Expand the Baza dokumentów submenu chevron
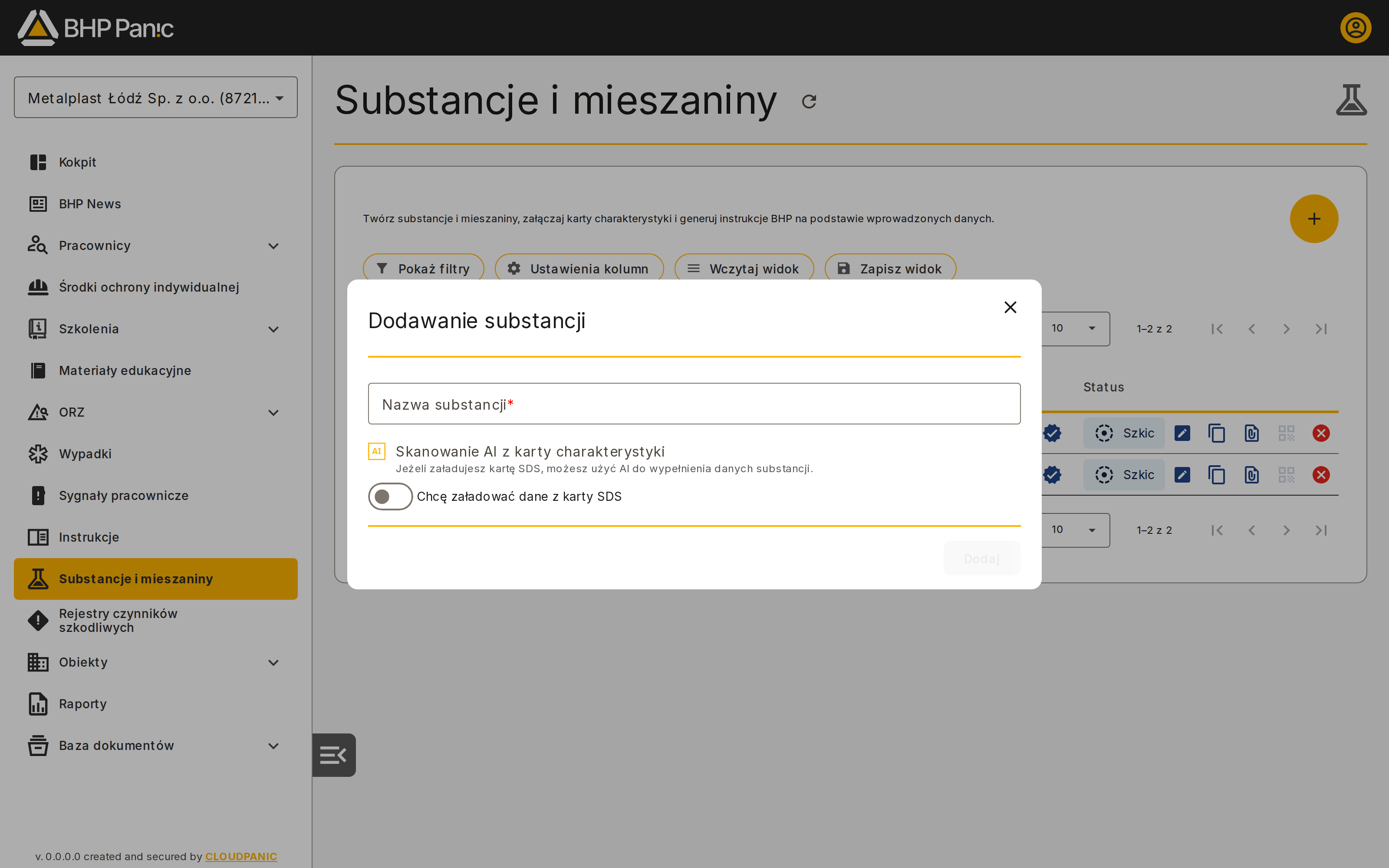Viewport: 1389px width, 868px height. [x=273, y=746]
